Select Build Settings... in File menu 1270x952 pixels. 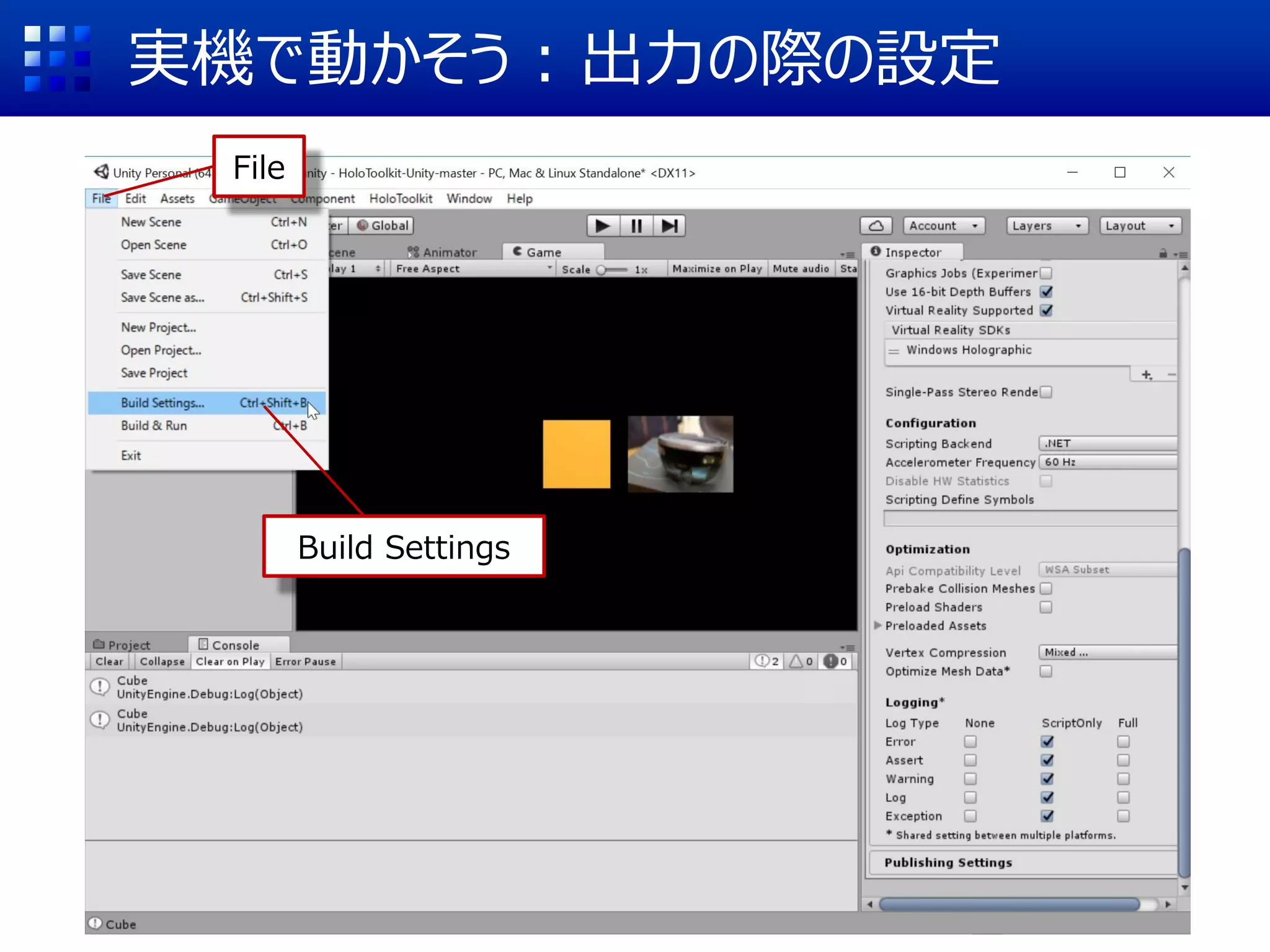[x=206, y=403]
